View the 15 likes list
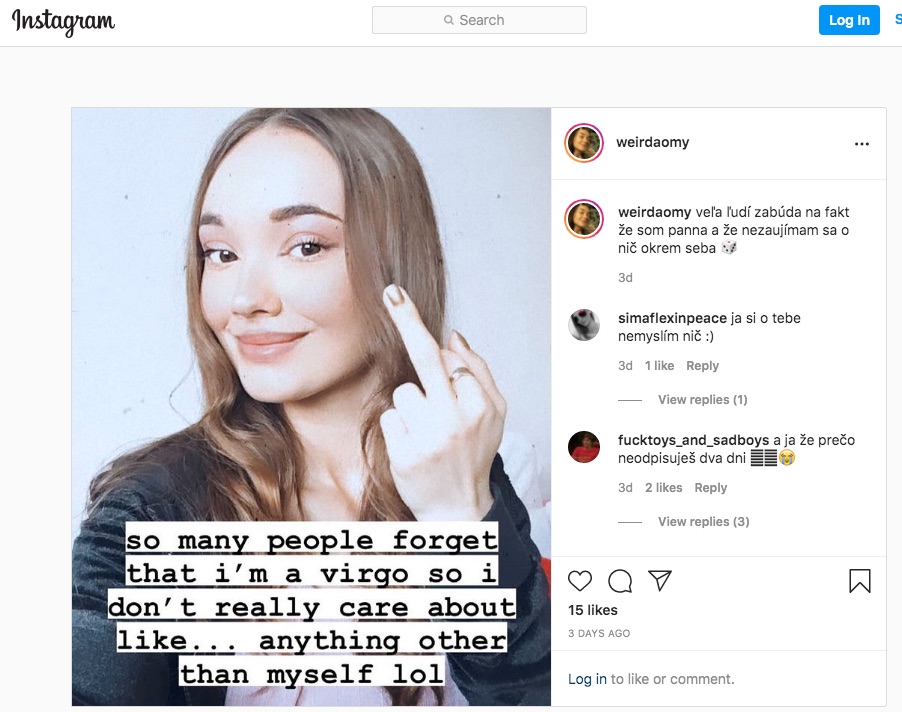Screen dimensions: 902x712 [x=593, y=610]
